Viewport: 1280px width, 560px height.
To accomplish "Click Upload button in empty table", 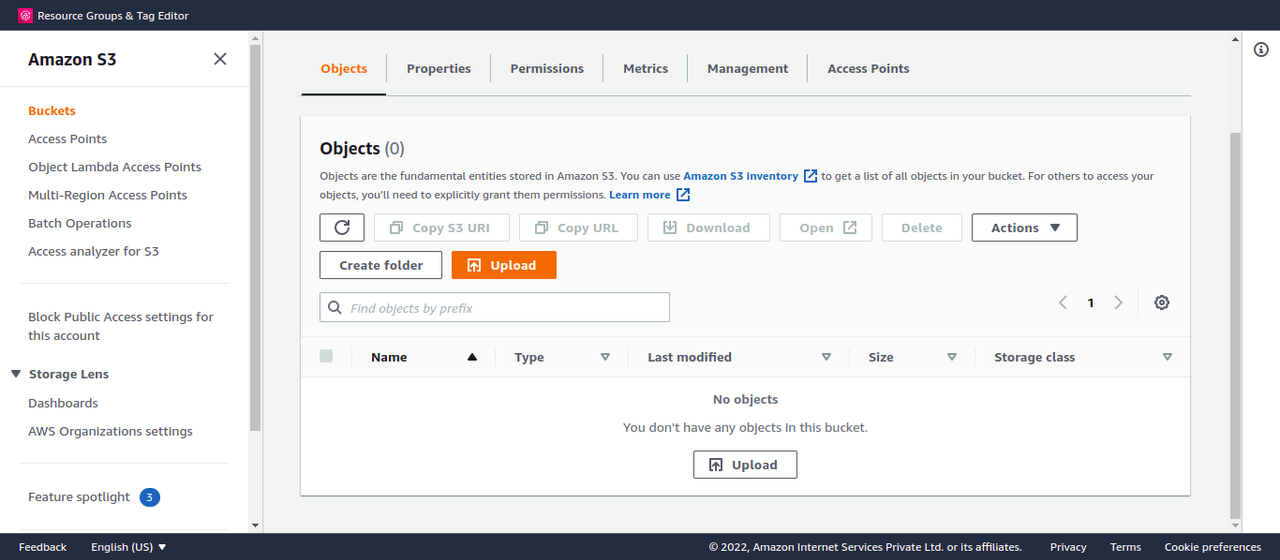I will 745,465.
